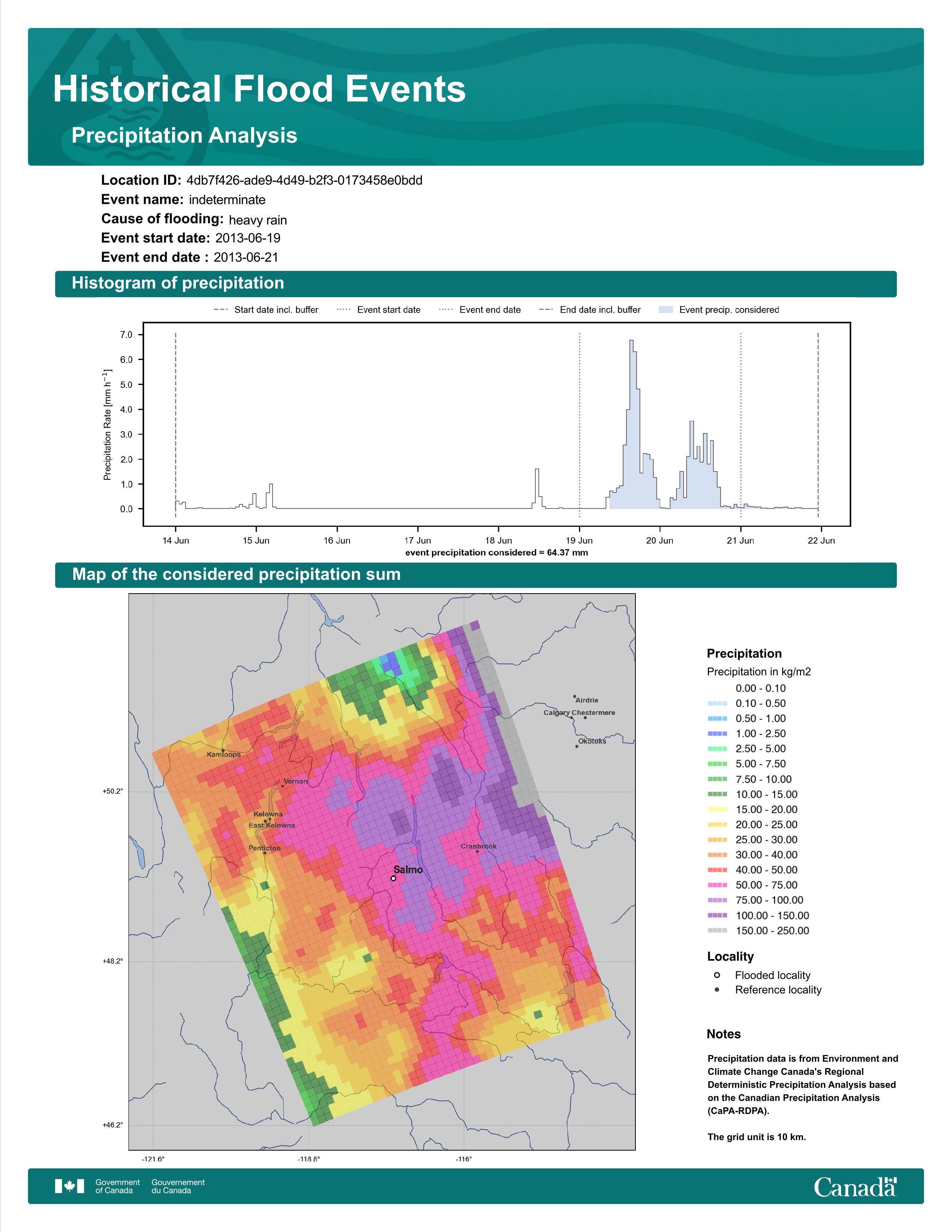Click the 30.00 - 40.00 legend swatch
952x1232 pixels.
tap(718, 855)
